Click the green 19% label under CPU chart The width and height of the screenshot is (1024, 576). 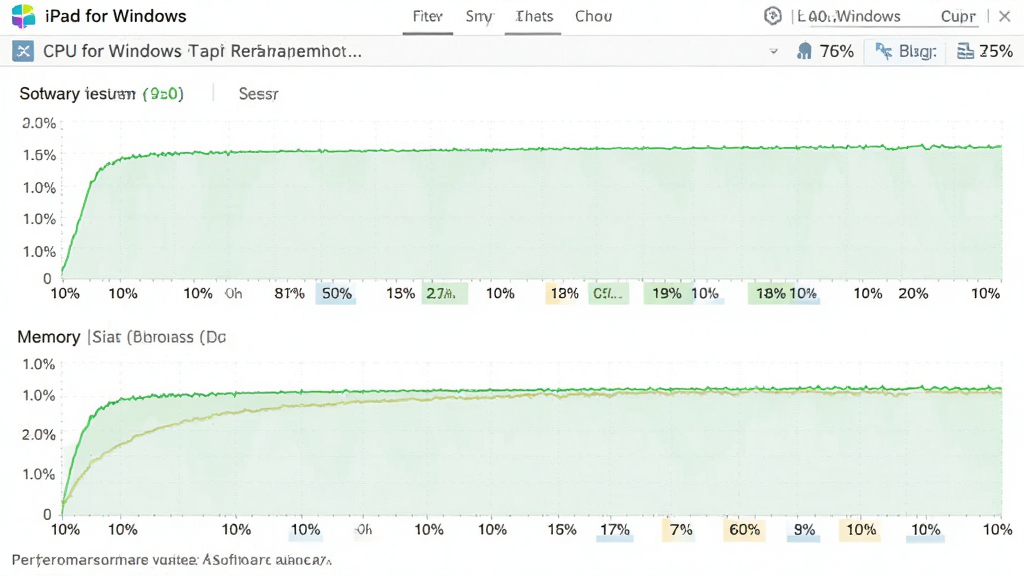pyautogui.click(x=667, y=293)
